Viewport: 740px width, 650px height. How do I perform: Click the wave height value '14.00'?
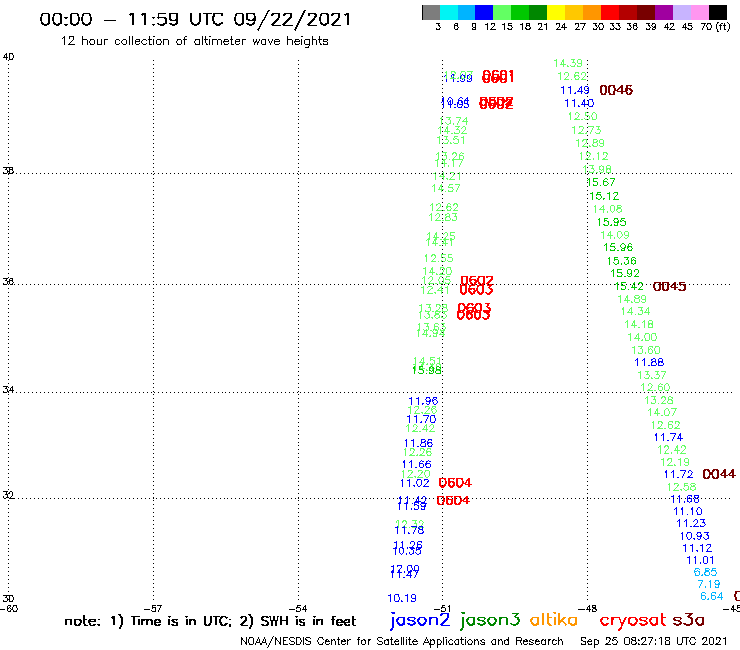click(x=642, y=338)
